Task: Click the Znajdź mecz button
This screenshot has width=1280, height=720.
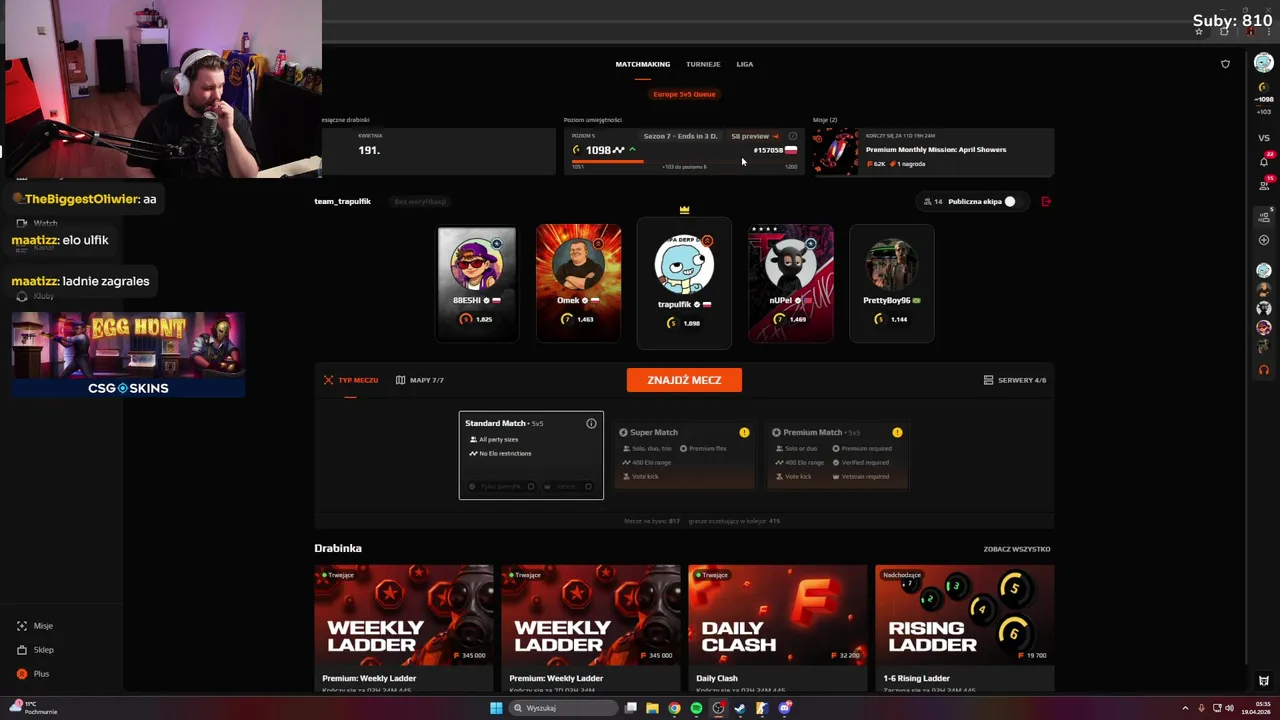Action: pyautogui.click(x=684, y=380)
